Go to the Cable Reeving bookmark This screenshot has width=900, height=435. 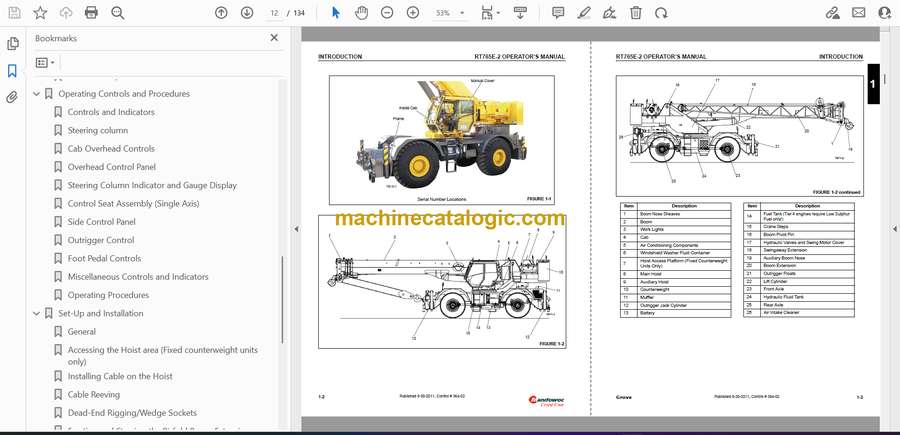click(x=96, y=395)
